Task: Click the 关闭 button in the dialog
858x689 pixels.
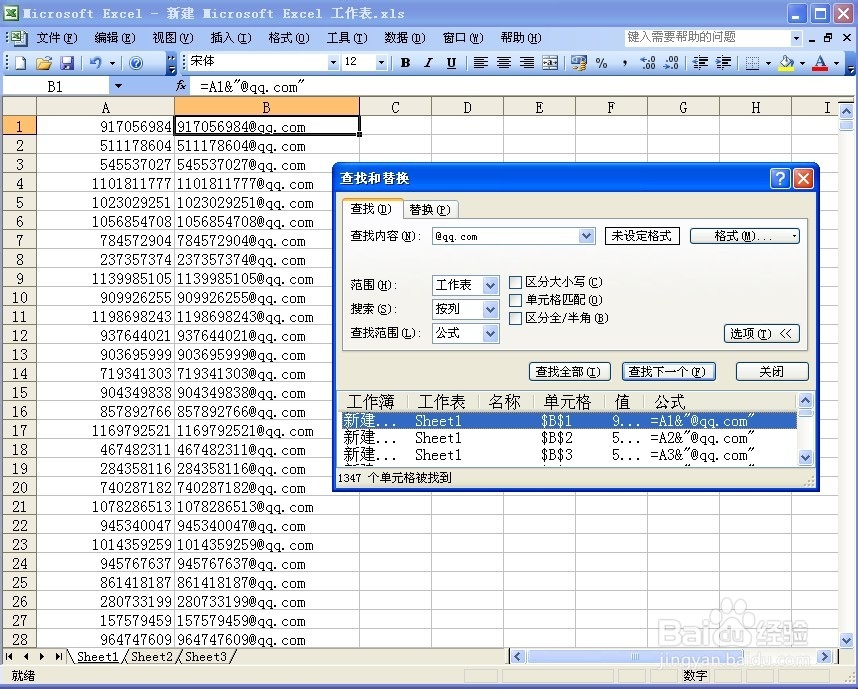Action: [x=772, y=372]
